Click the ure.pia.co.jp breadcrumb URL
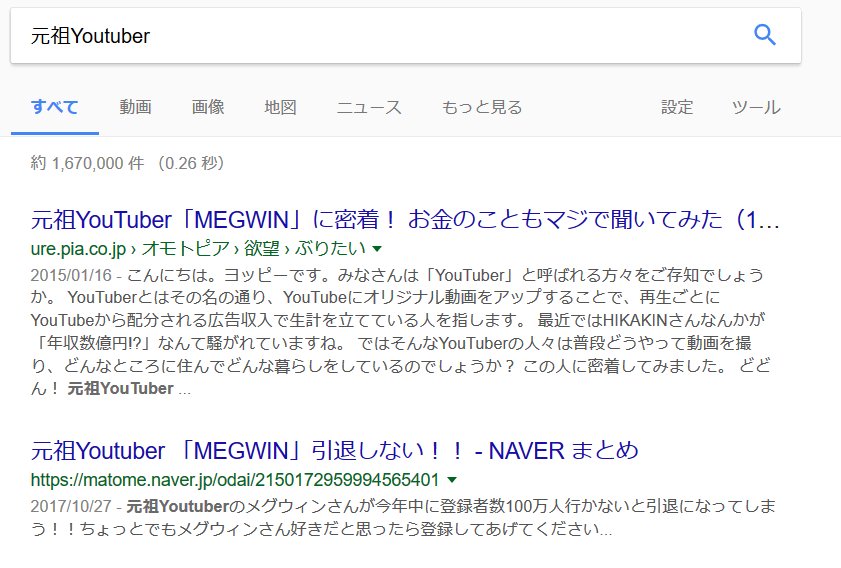 (198, 248)
